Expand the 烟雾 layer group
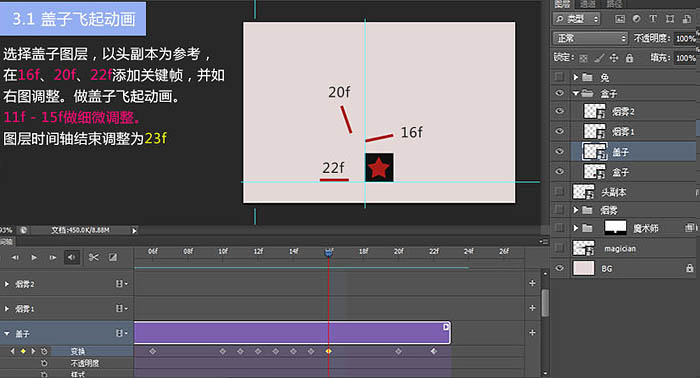Screen dimensions: 700x378 [x=576, y=210]
